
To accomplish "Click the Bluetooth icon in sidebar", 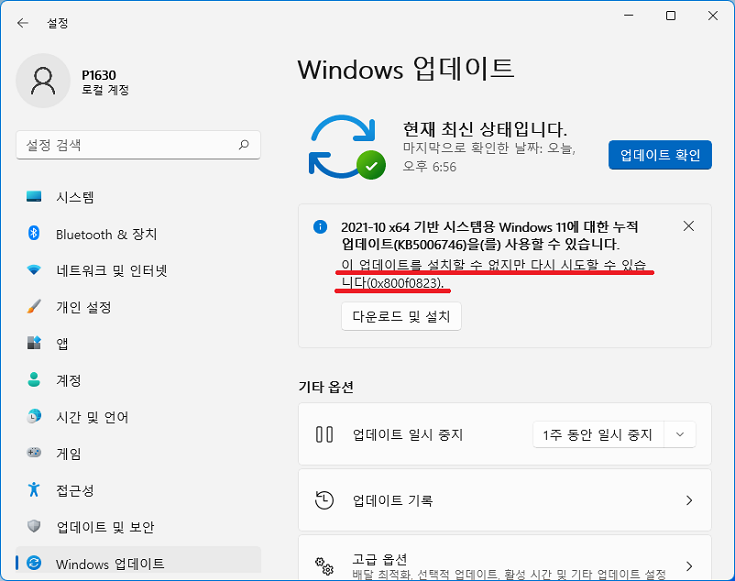I will point(34,233).
